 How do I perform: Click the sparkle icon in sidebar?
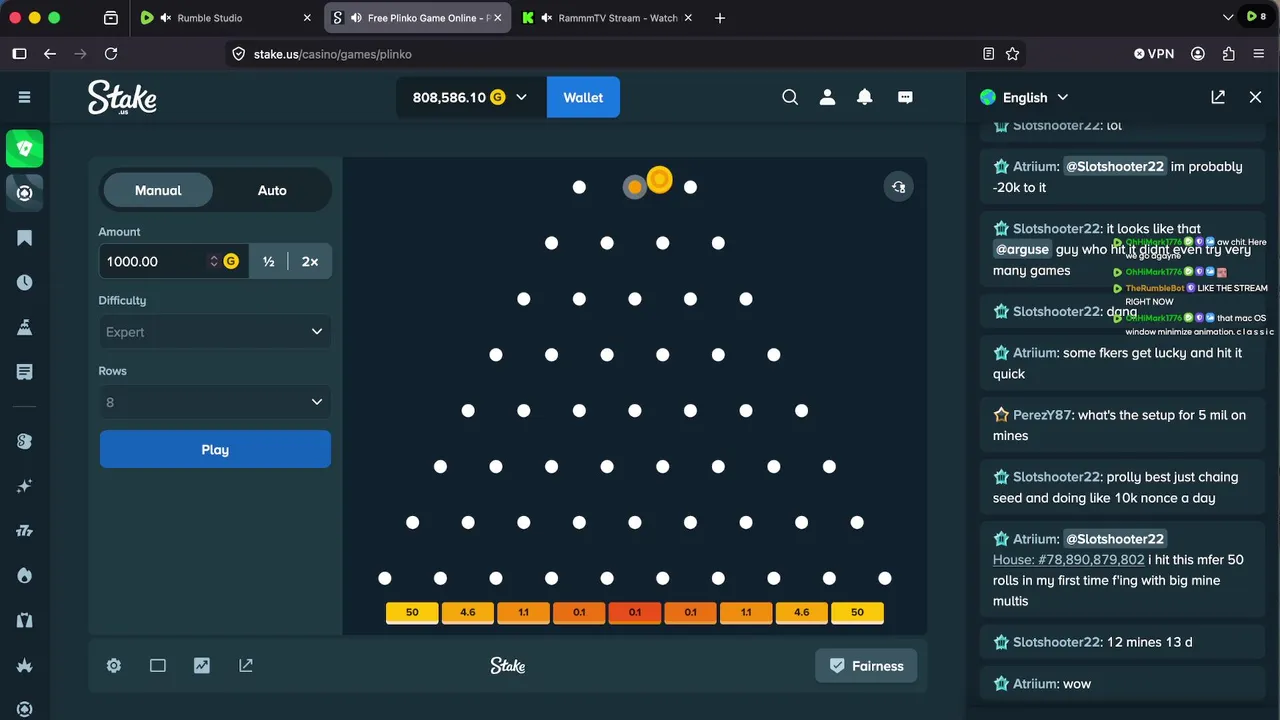pyautogui.click(x=25, y=486)
